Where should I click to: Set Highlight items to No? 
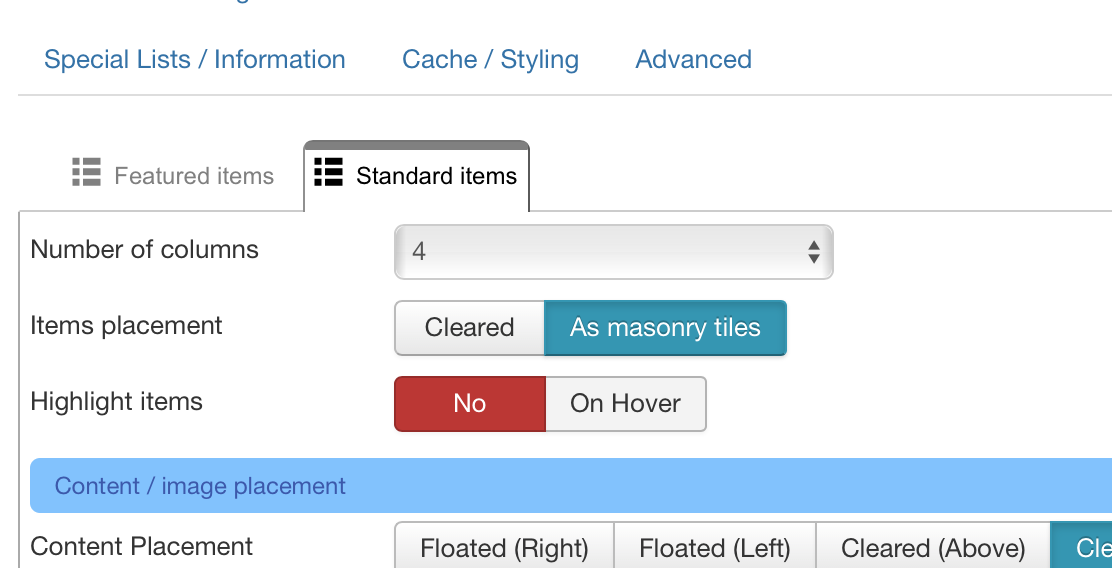tap(469, 404)
